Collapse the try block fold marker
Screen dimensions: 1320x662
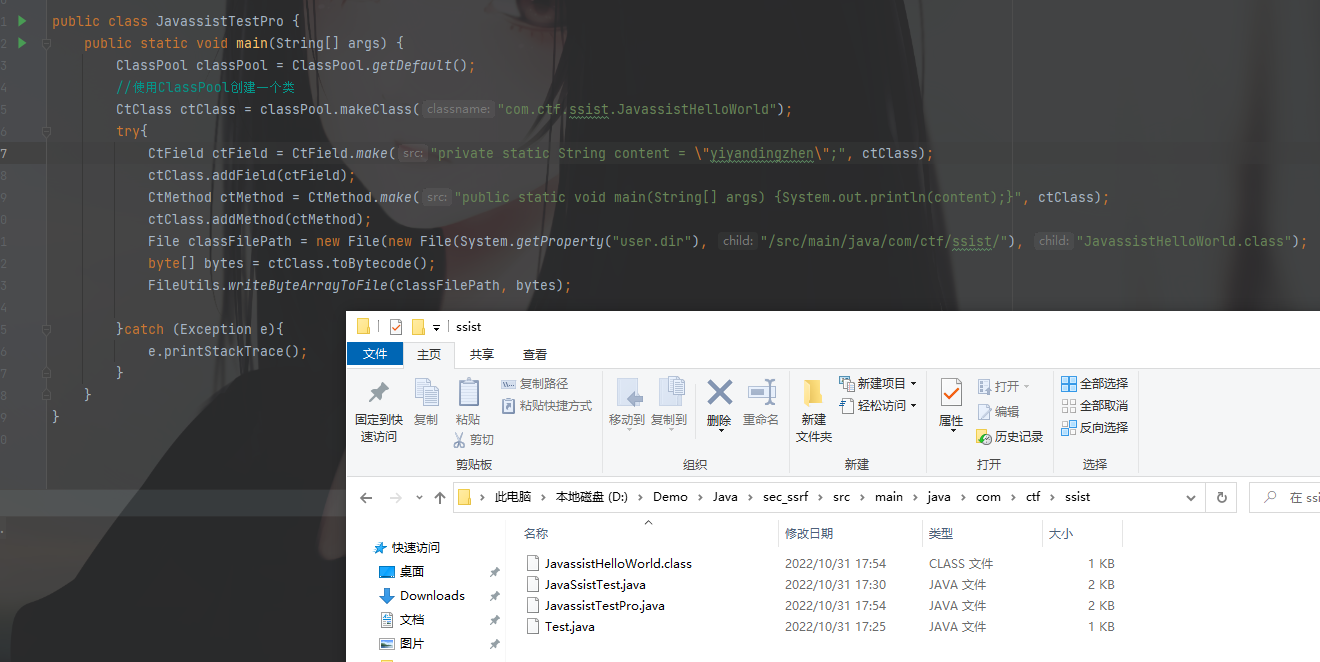click(47, 131)
